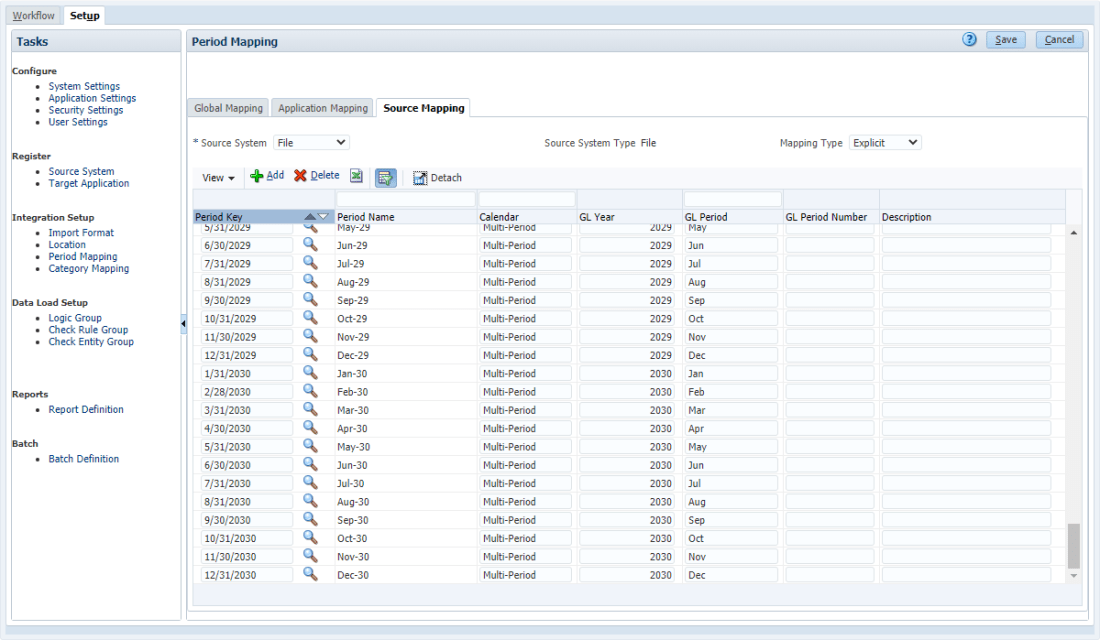Click the Export to Excel icon

point(356,176)
